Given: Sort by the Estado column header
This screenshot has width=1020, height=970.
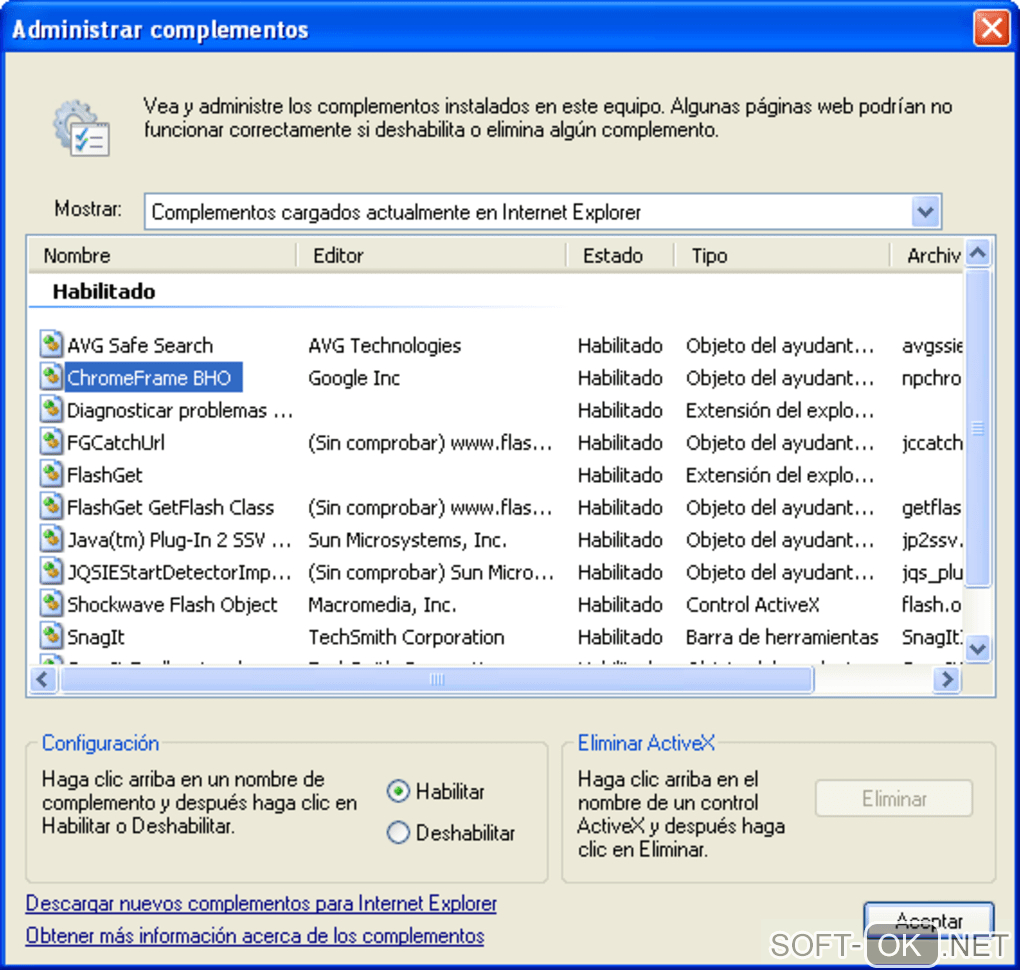Looking at the screenshot, I should coord(621,256).
